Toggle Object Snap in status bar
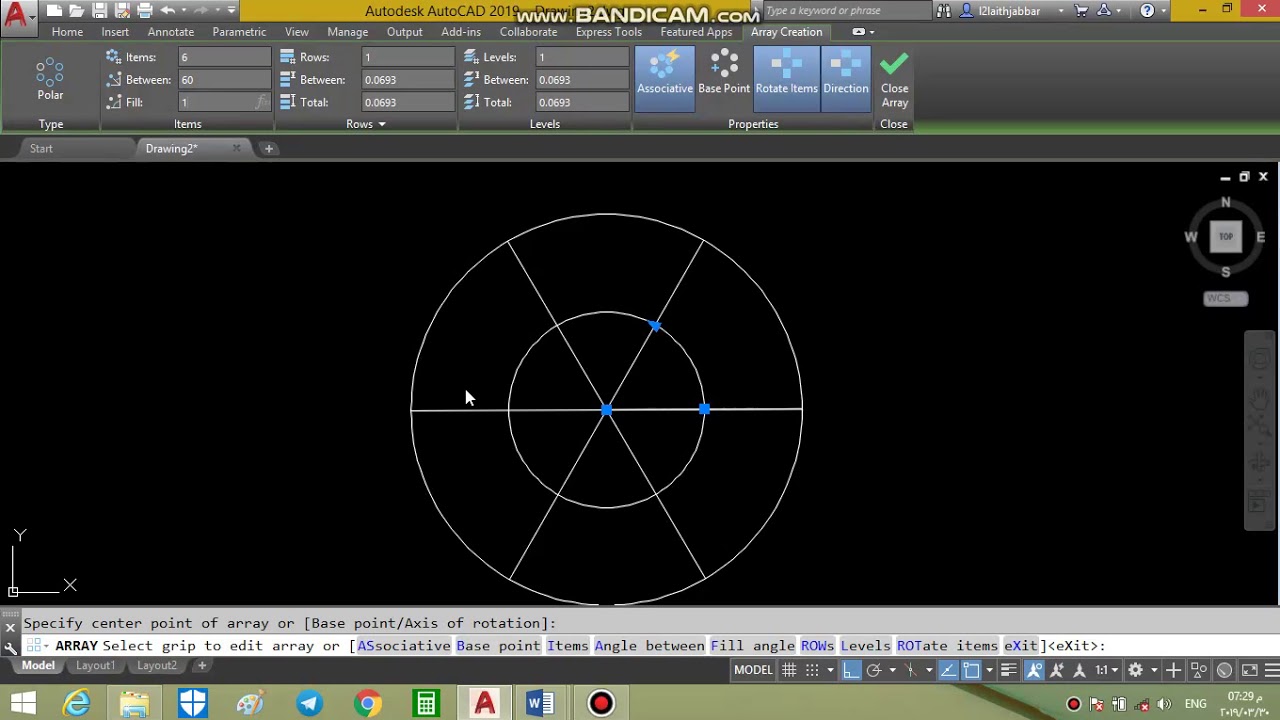Screen dimensions: 1280x720 971,670
